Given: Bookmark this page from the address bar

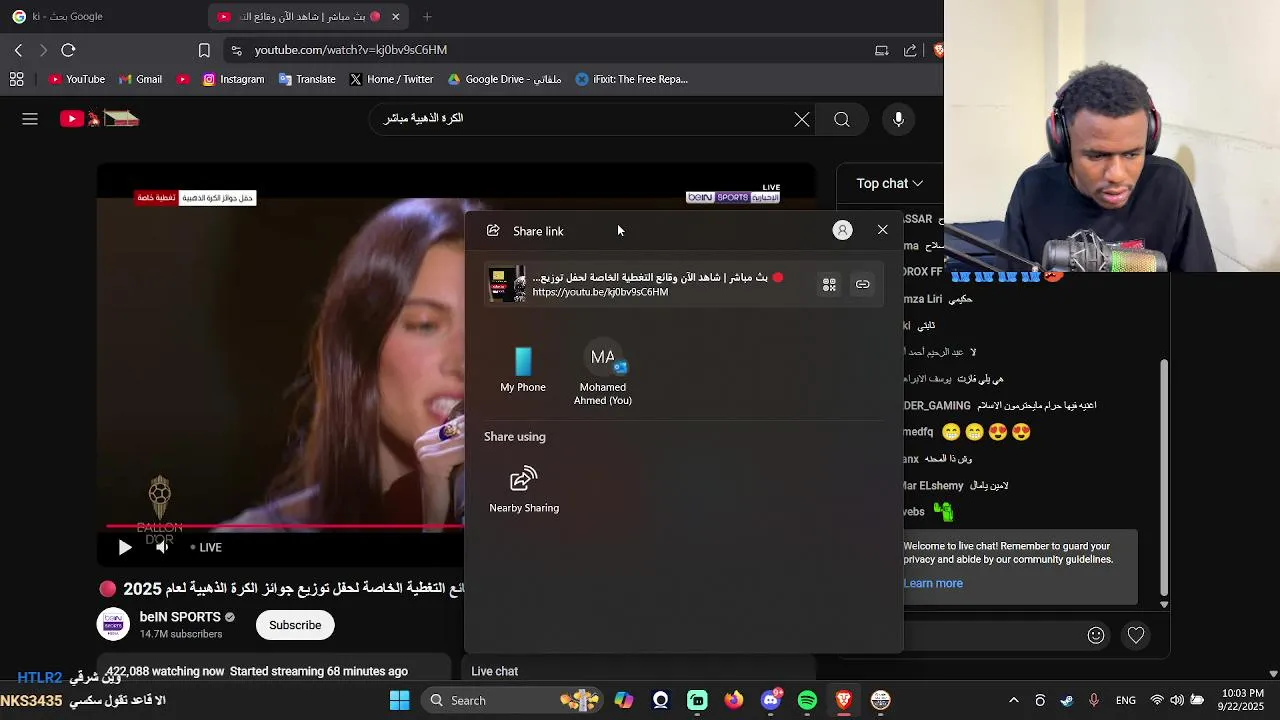Looking at the screenshot, I should coord(204,50).
